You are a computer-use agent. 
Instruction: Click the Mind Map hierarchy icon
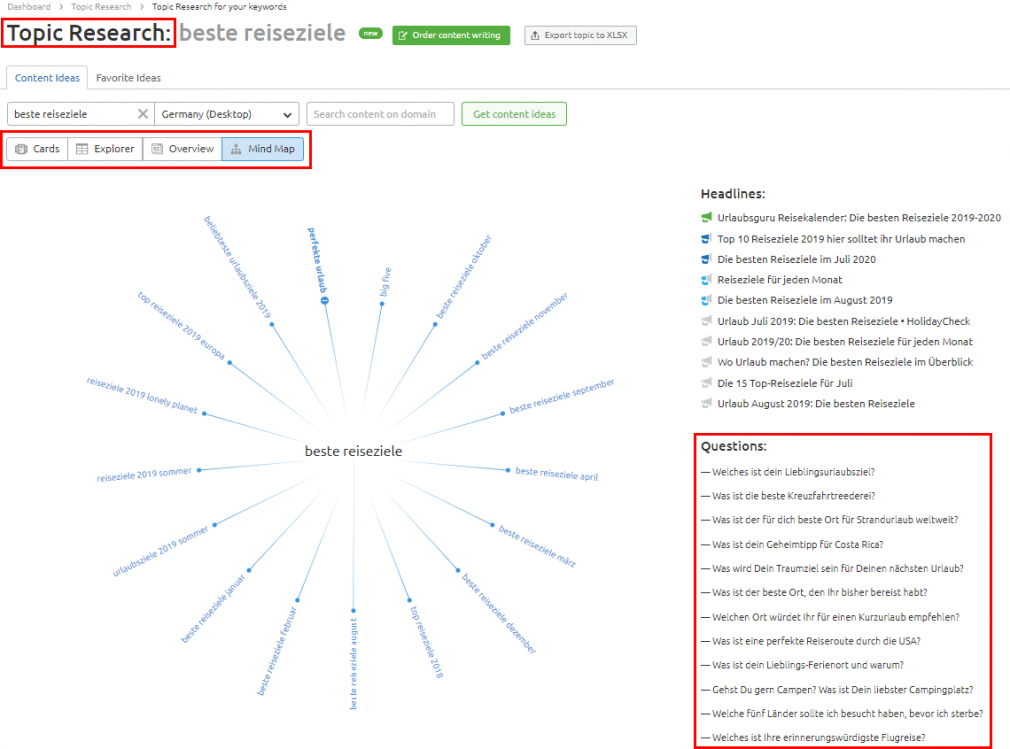(236, 149)
